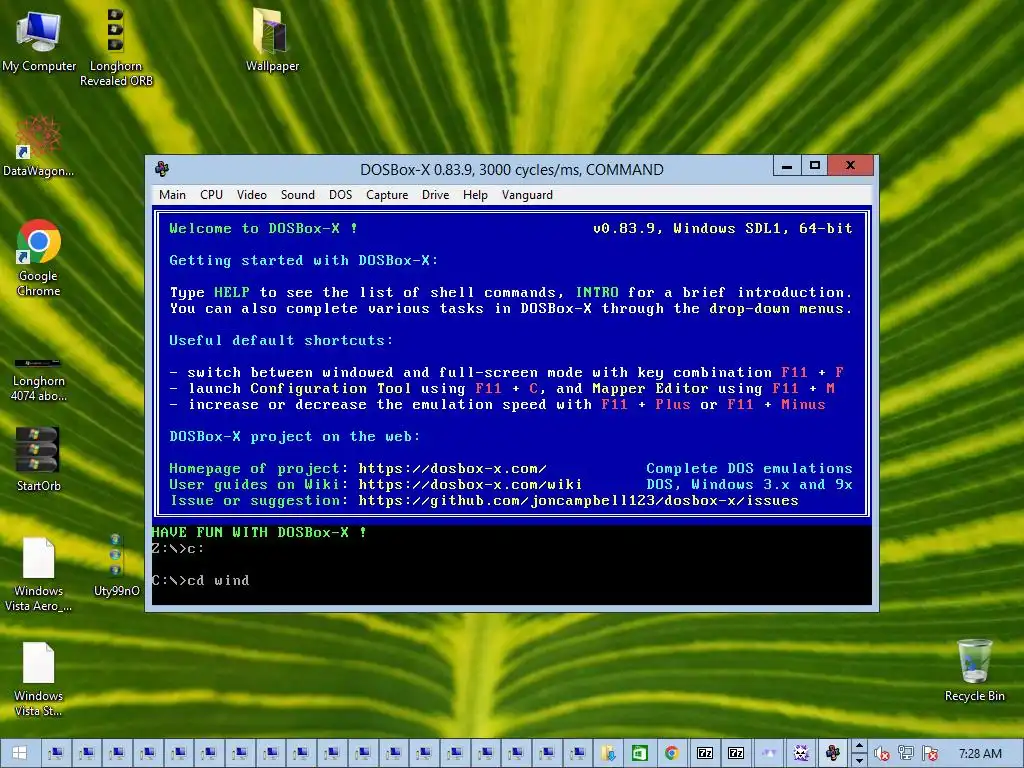
Task: Launch the DataWagon desktop shortcut
Action: tap(39, 146)
